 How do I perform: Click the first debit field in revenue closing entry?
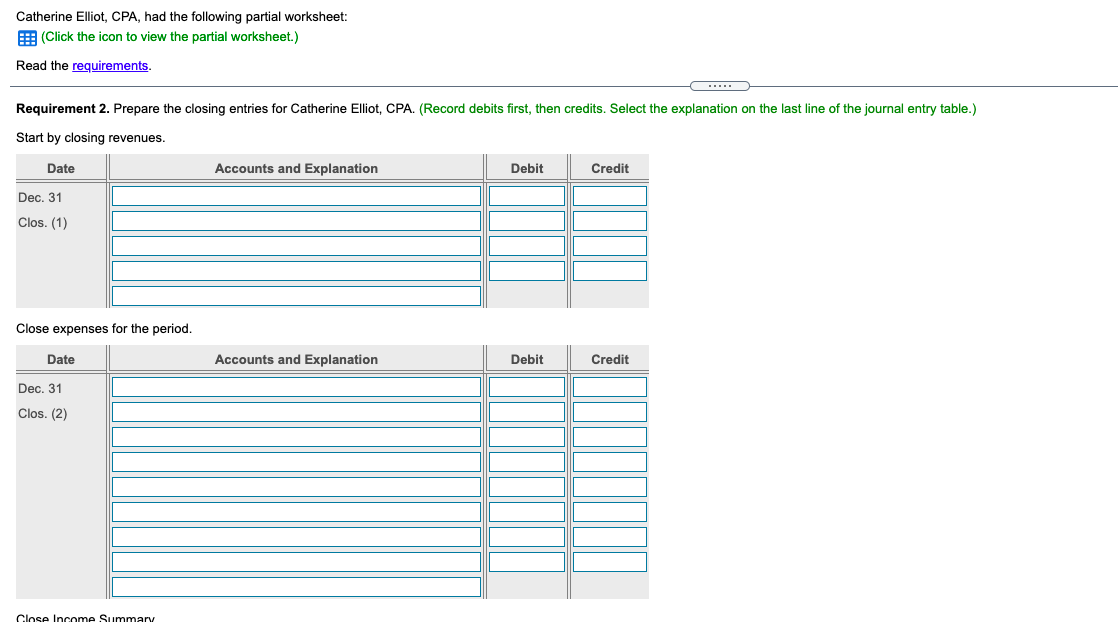(x=527, y=195)
